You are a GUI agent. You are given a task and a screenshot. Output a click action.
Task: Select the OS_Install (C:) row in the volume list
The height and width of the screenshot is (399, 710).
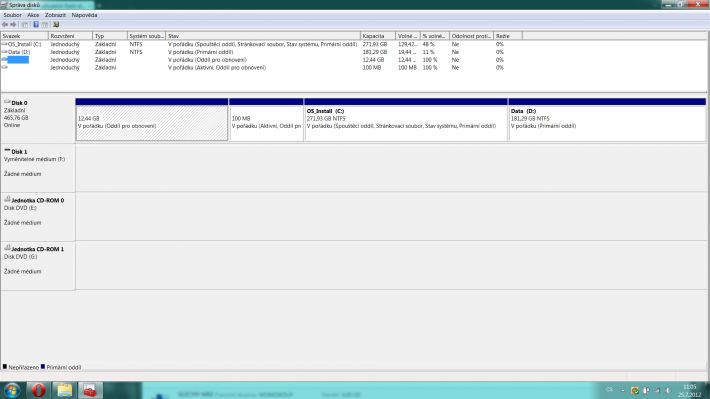[353, 44]
